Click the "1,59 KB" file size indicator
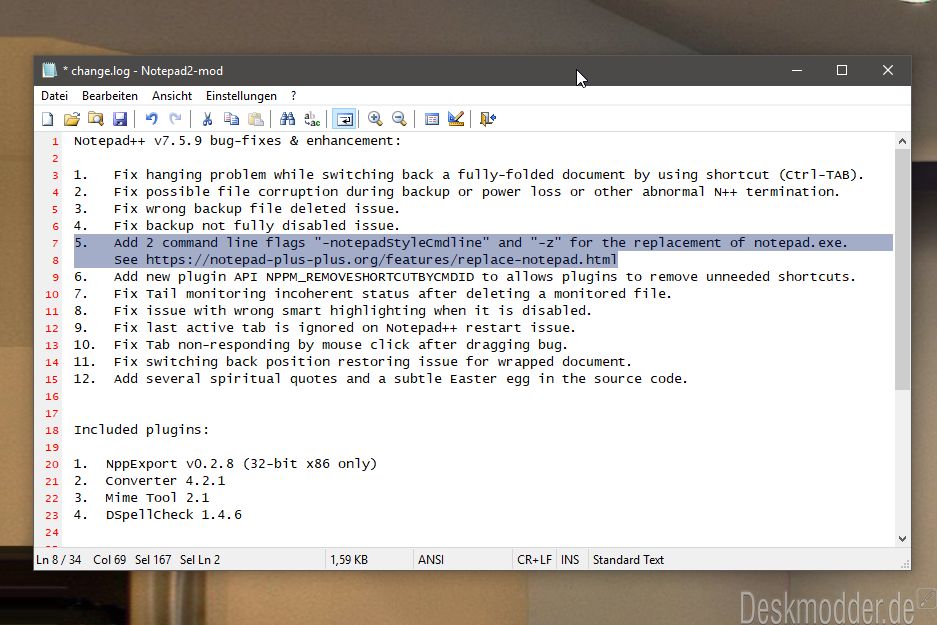 (349, 560)
